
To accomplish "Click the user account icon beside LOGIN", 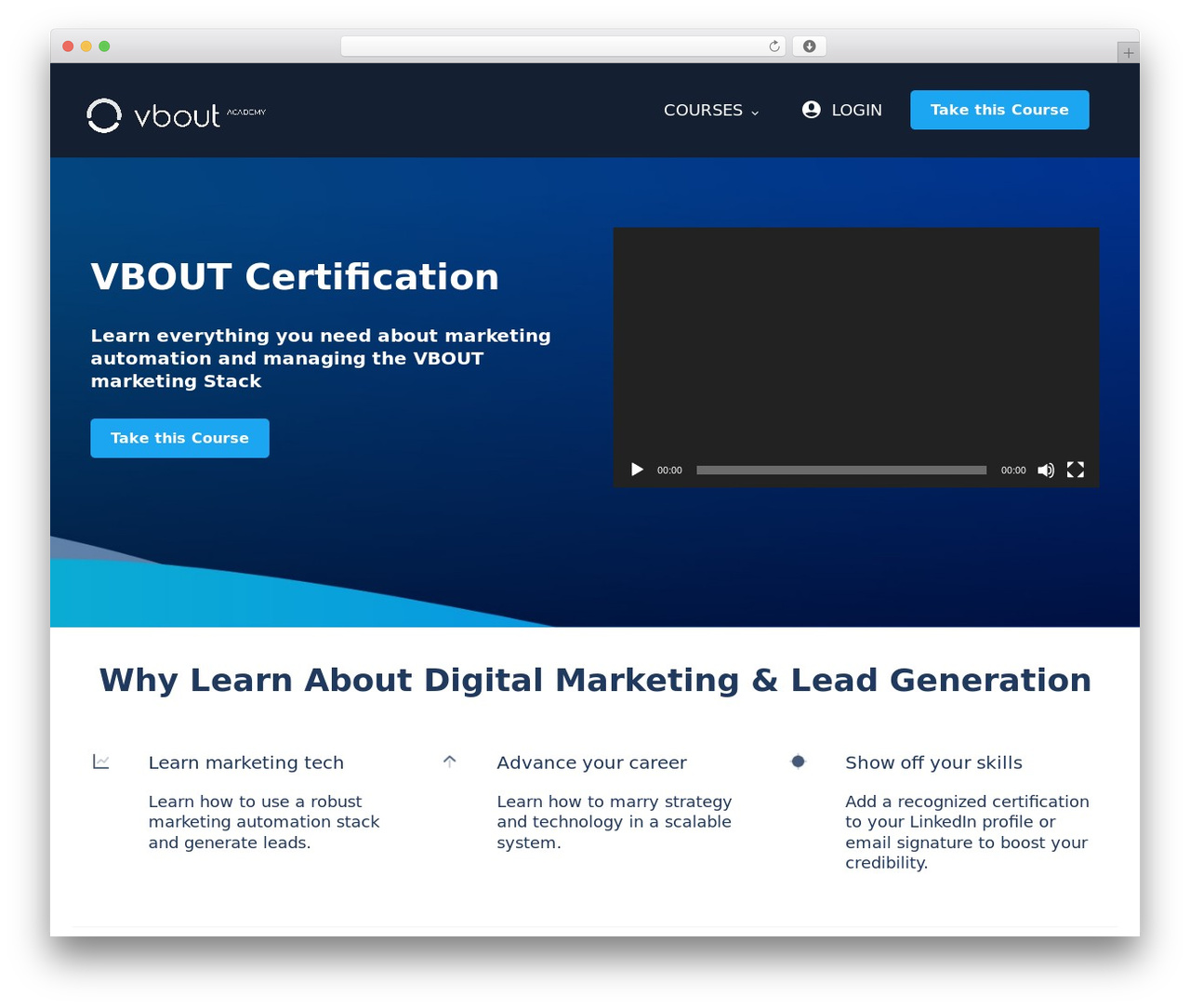I will pos(812,110).
